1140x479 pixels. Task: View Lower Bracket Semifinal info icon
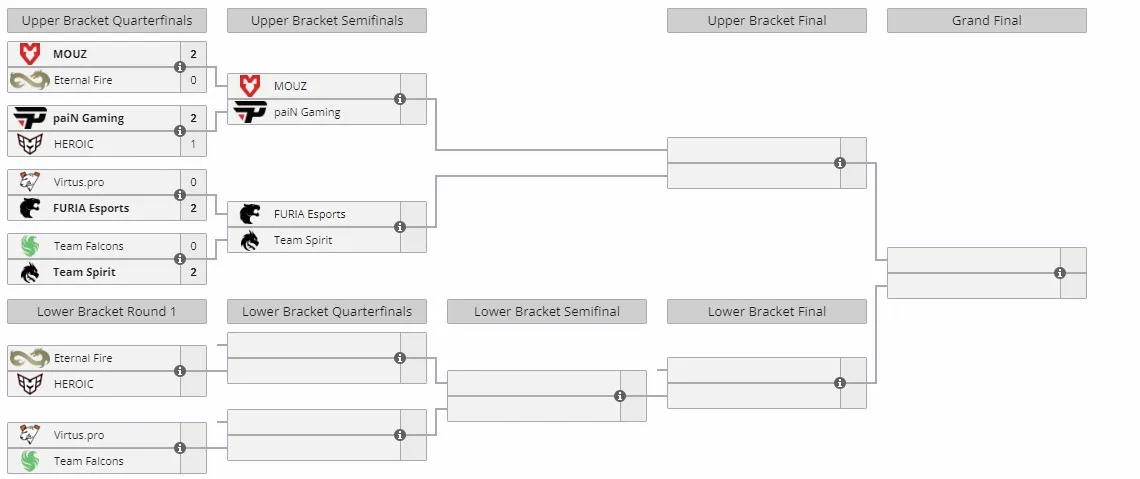pyautogui.click(x=619, y=396)
